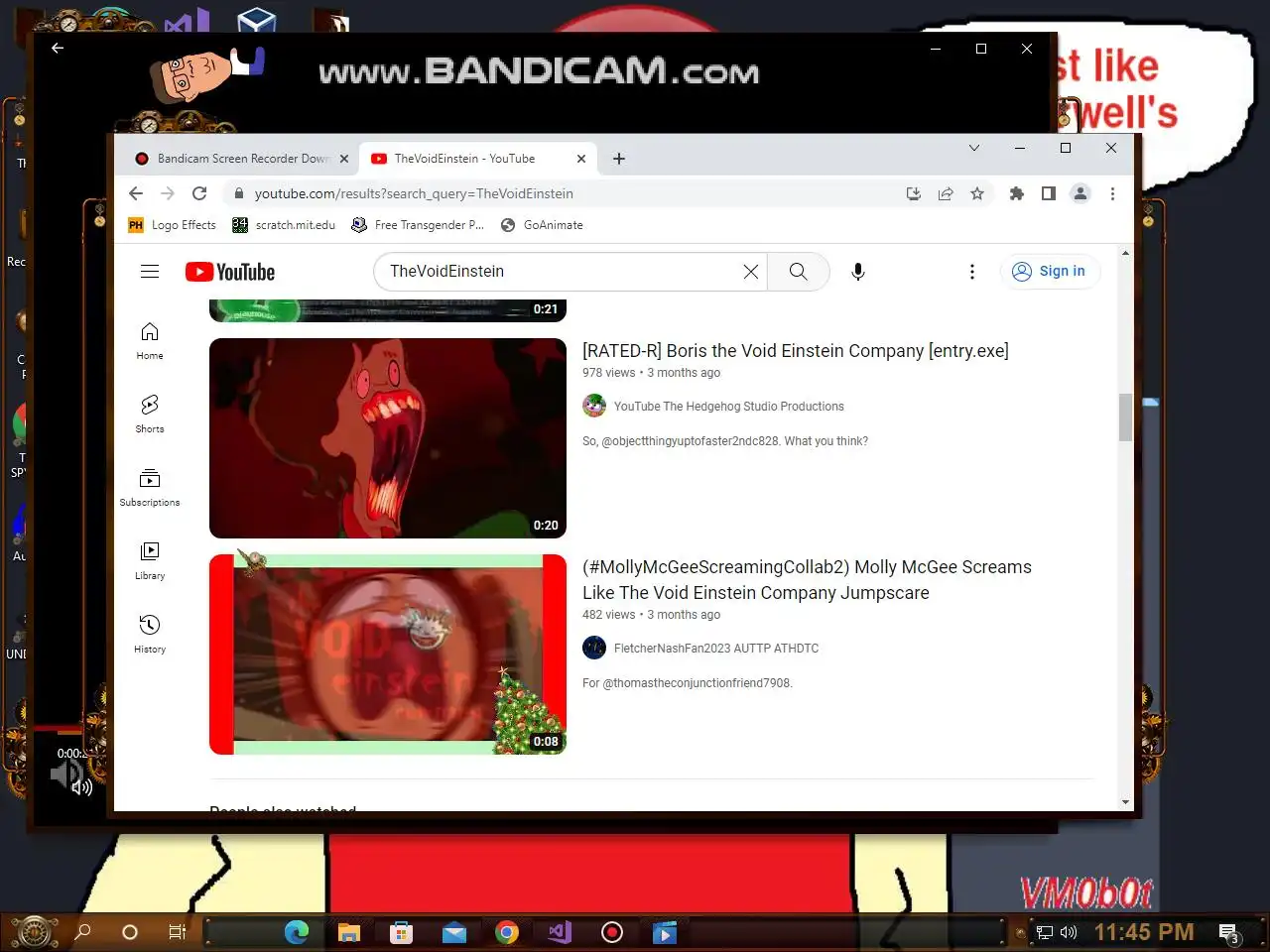Open '(#MollyMcGeeScreamingCollab2) Molly McGee Screams' title

pyautogui.click(x=807, y=580)
